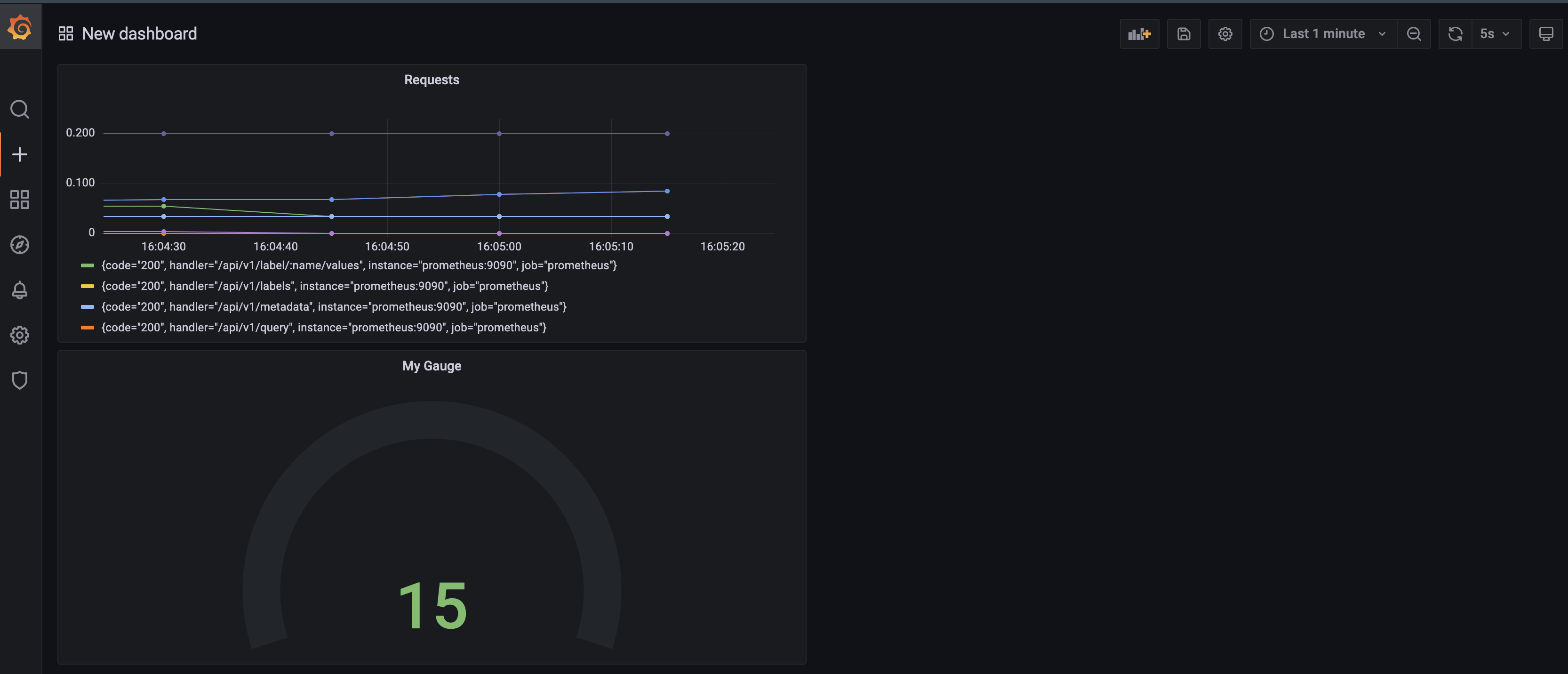Click the Create plus icon in sidebar
1568x674 pixels.
(19, 155)
